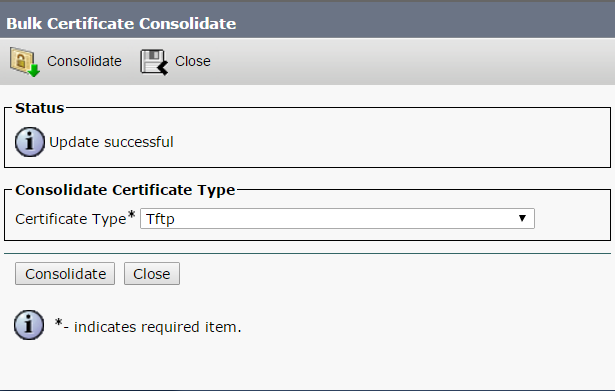Click the green arrow on Consolidate icon
The image size is (615, 391).
coord(34,71)
